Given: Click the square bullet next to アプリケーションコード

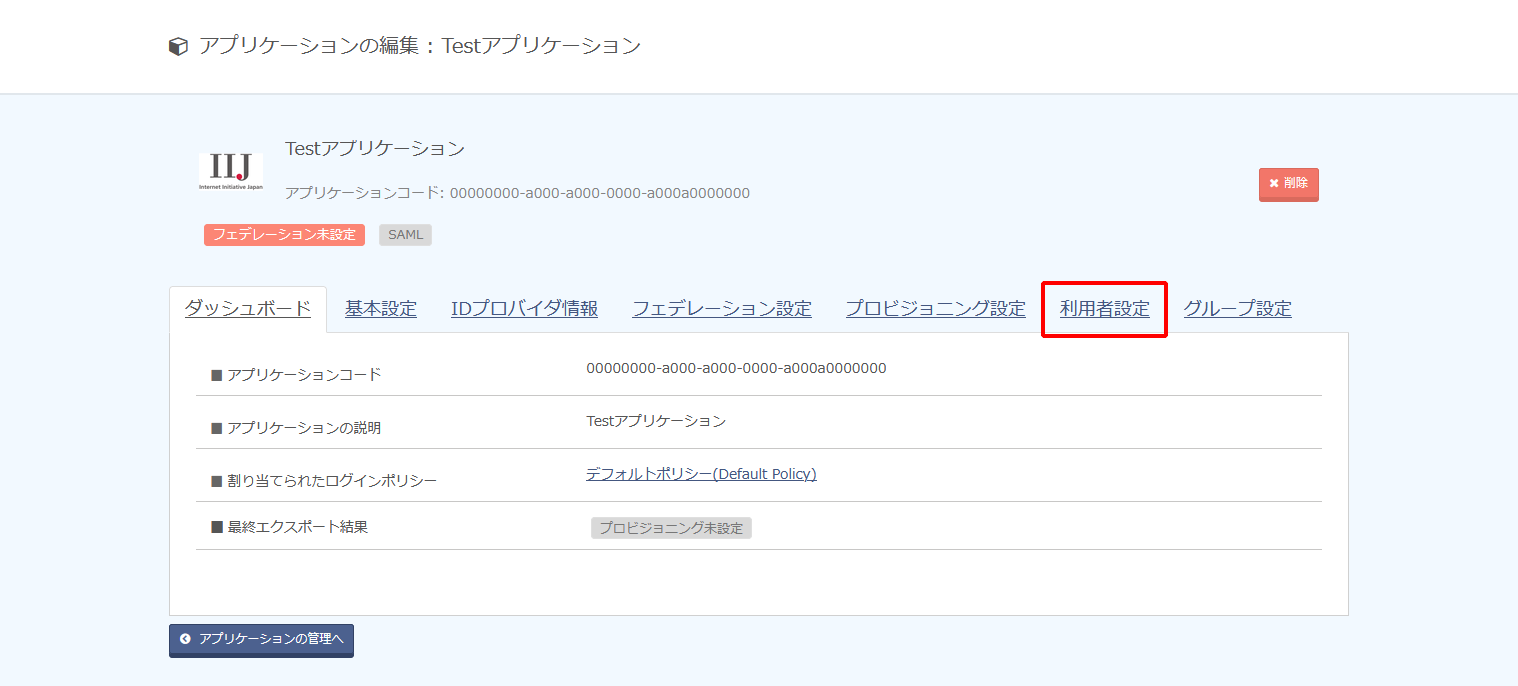Looking at the screenshot, I should tap(216, 375).
